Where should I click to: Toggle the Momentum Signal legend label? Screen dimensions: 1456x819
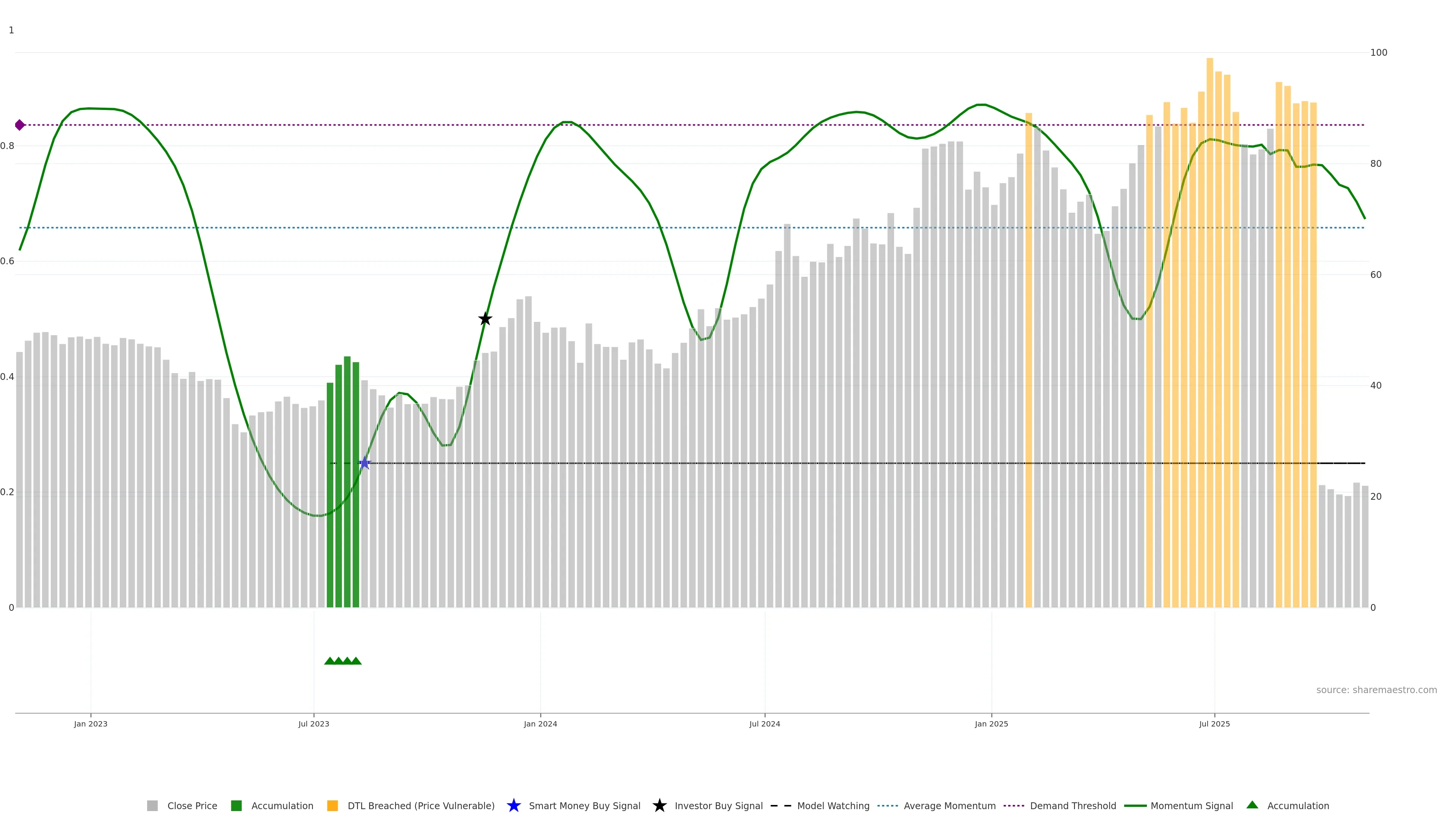(x=1191, y=805)
